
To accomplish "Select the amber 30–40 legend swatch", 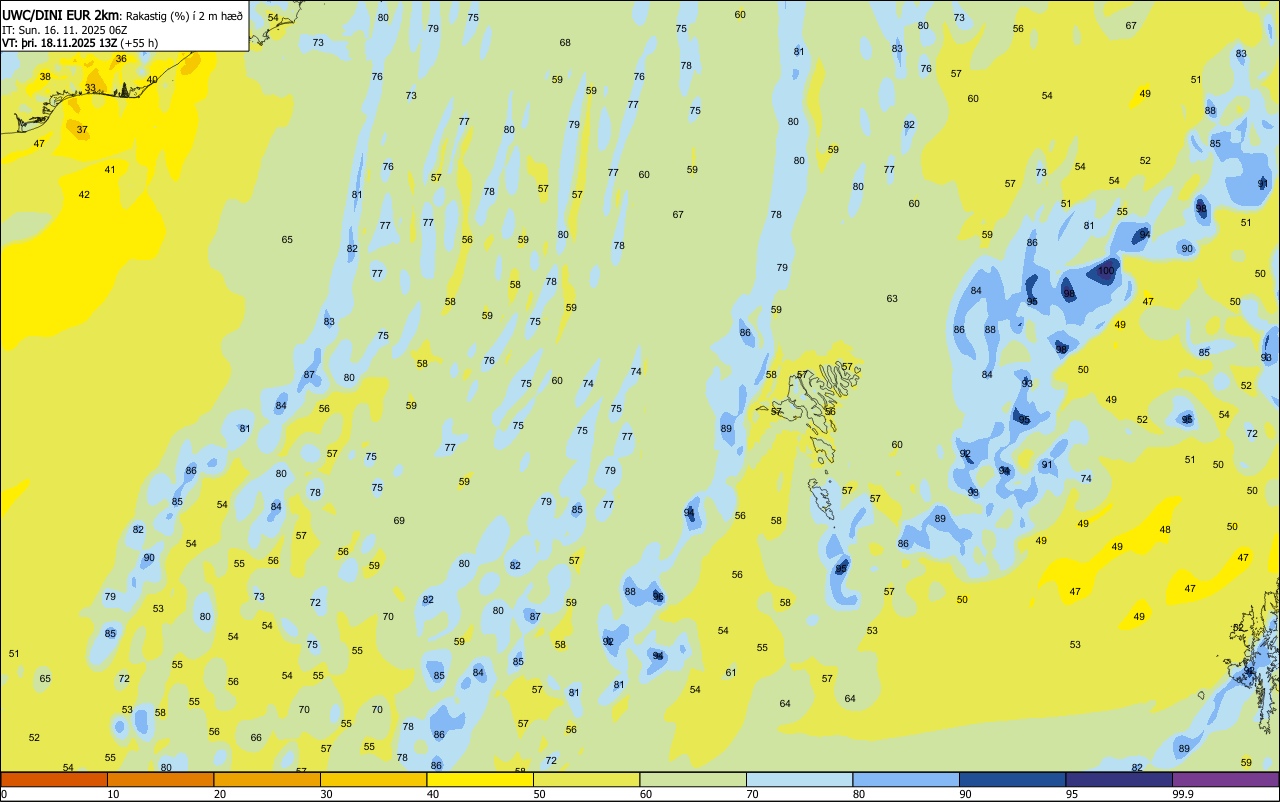I will pyautogui.click(x=373, y=779).
